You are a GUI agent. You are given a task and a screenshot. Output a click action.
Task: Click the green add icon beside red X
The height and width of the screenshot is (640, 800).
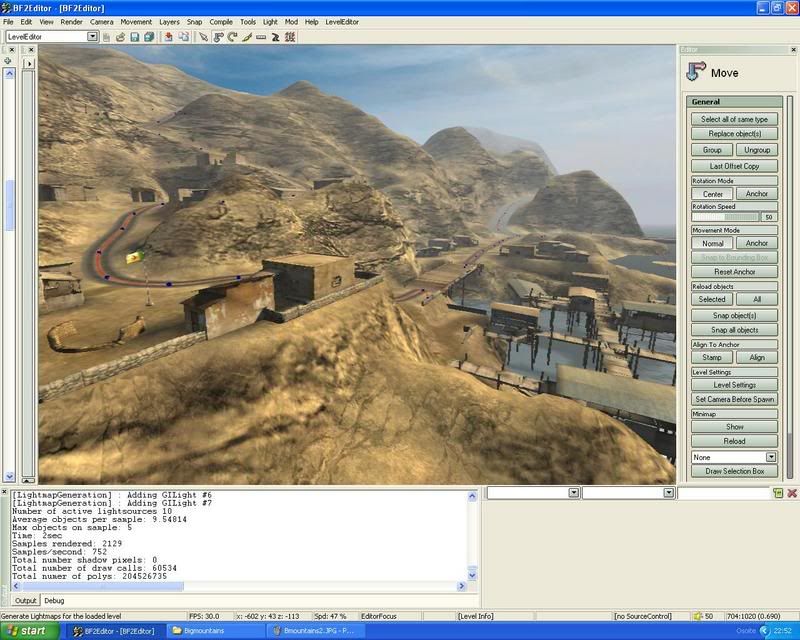pyautogui.click(x=777, y=493)
